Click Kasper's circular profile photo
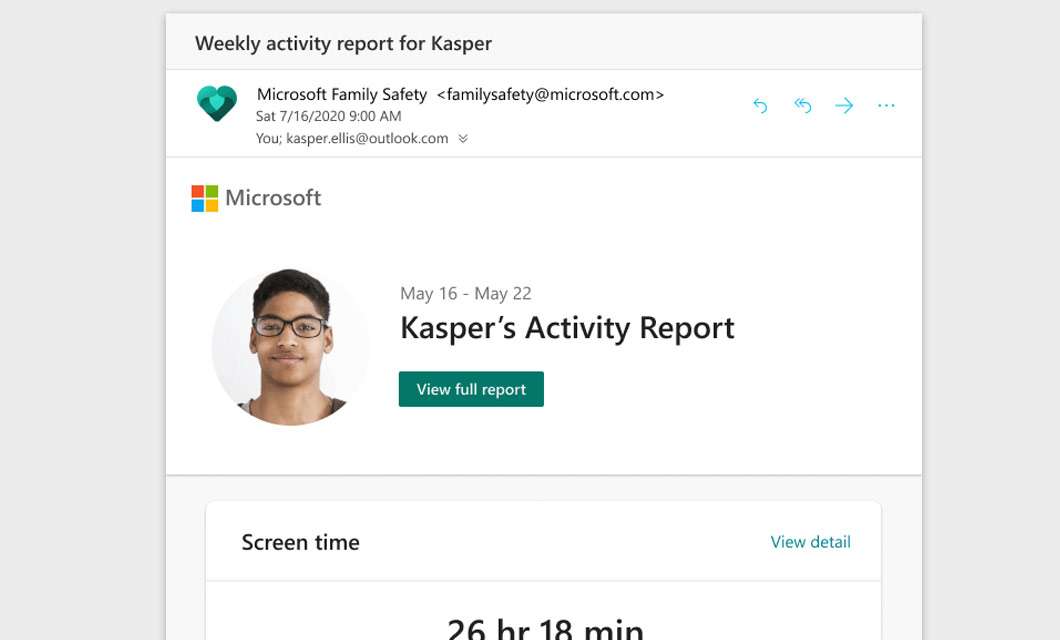 coord(290,346)
